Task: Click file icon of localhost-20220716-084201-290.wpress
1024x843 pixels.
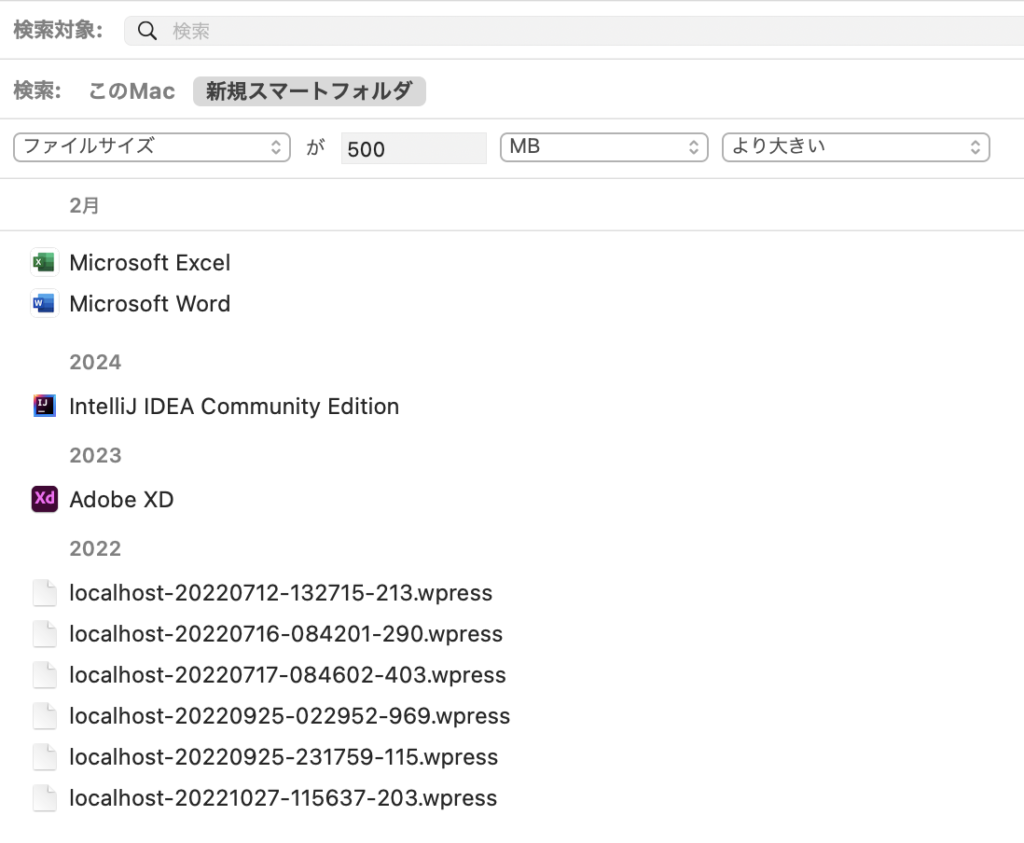Action: point(44,634)
